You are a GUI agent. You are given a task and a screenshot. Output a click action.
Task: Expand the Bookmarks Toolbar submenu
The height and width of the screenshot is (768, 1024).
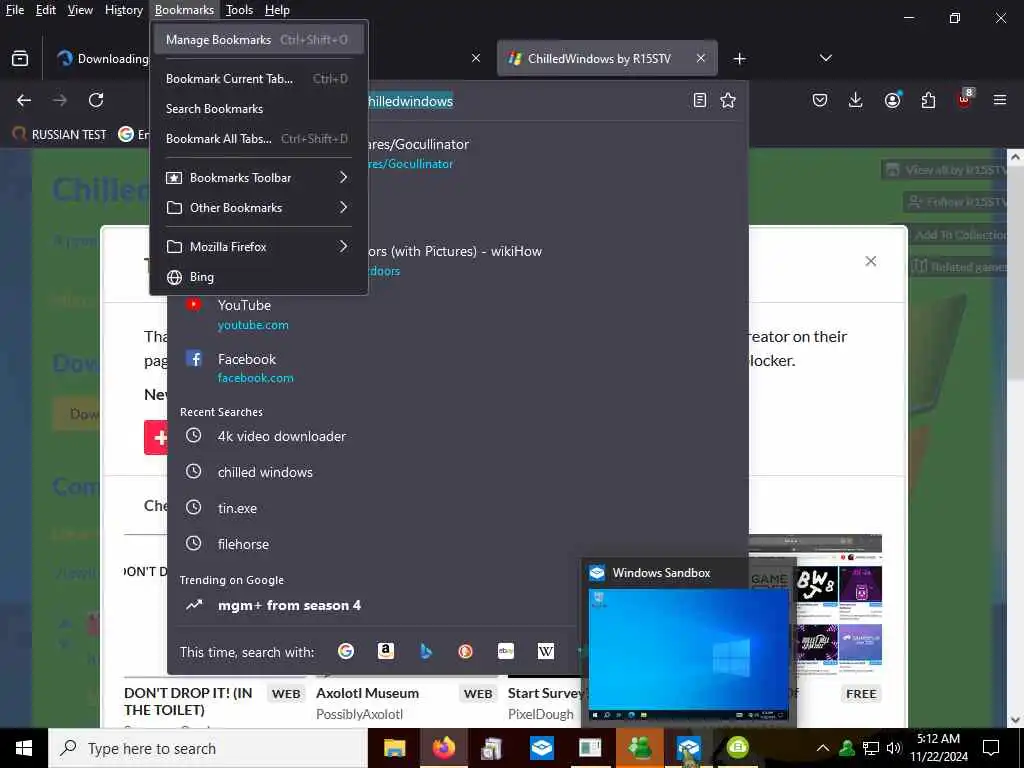click(259, 178)
